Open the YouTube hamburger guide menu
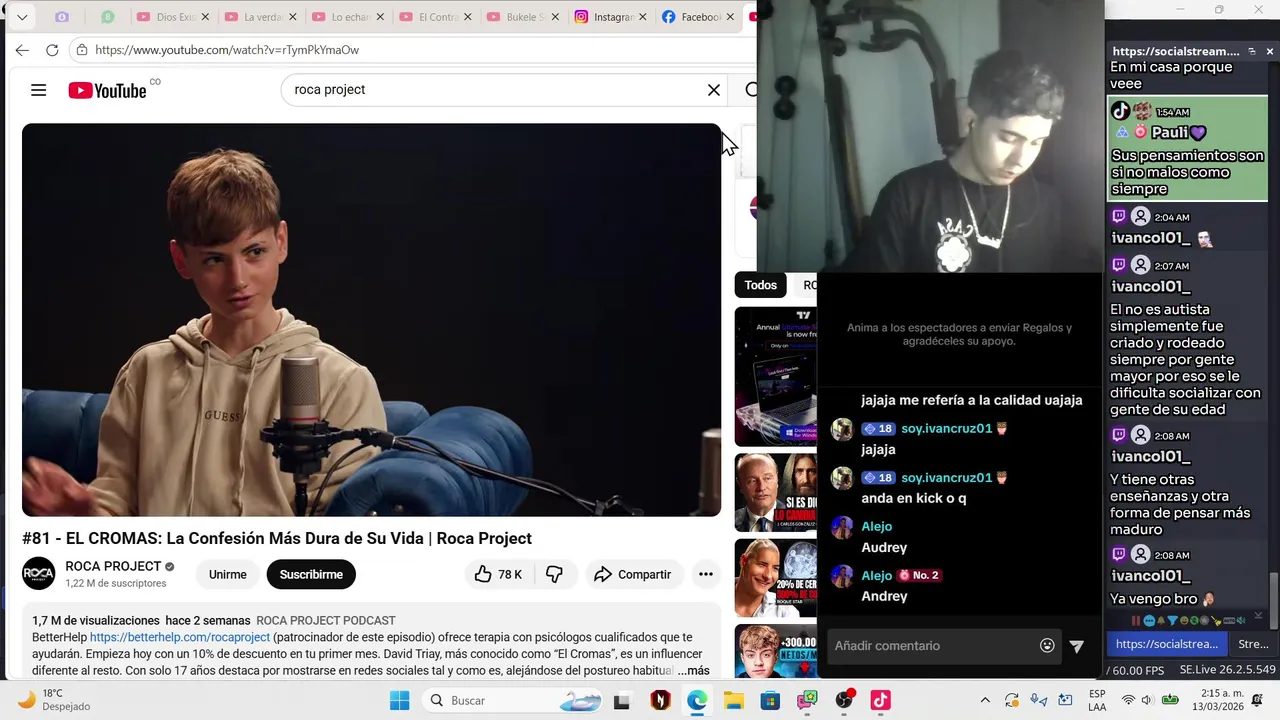The height and width of the screenshot is (720, 1280). click(38, 90)
